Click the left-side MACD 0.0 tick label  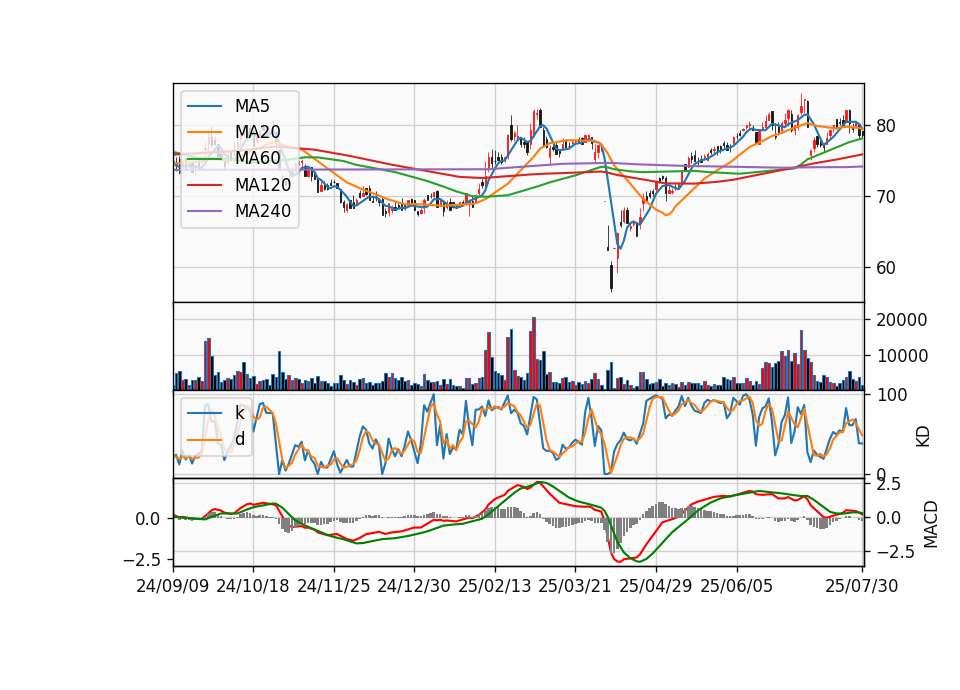(x=148, y=519)
